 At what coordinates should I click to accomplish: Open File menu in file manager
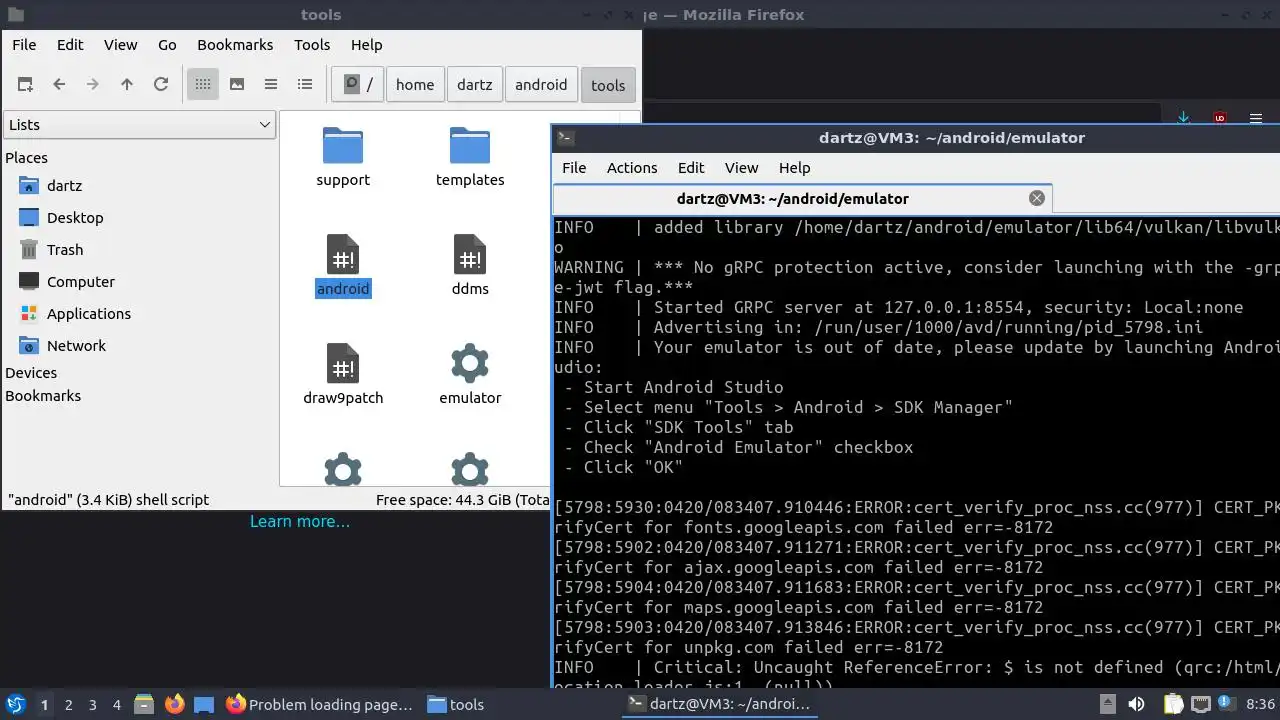[x=24, y=45]
